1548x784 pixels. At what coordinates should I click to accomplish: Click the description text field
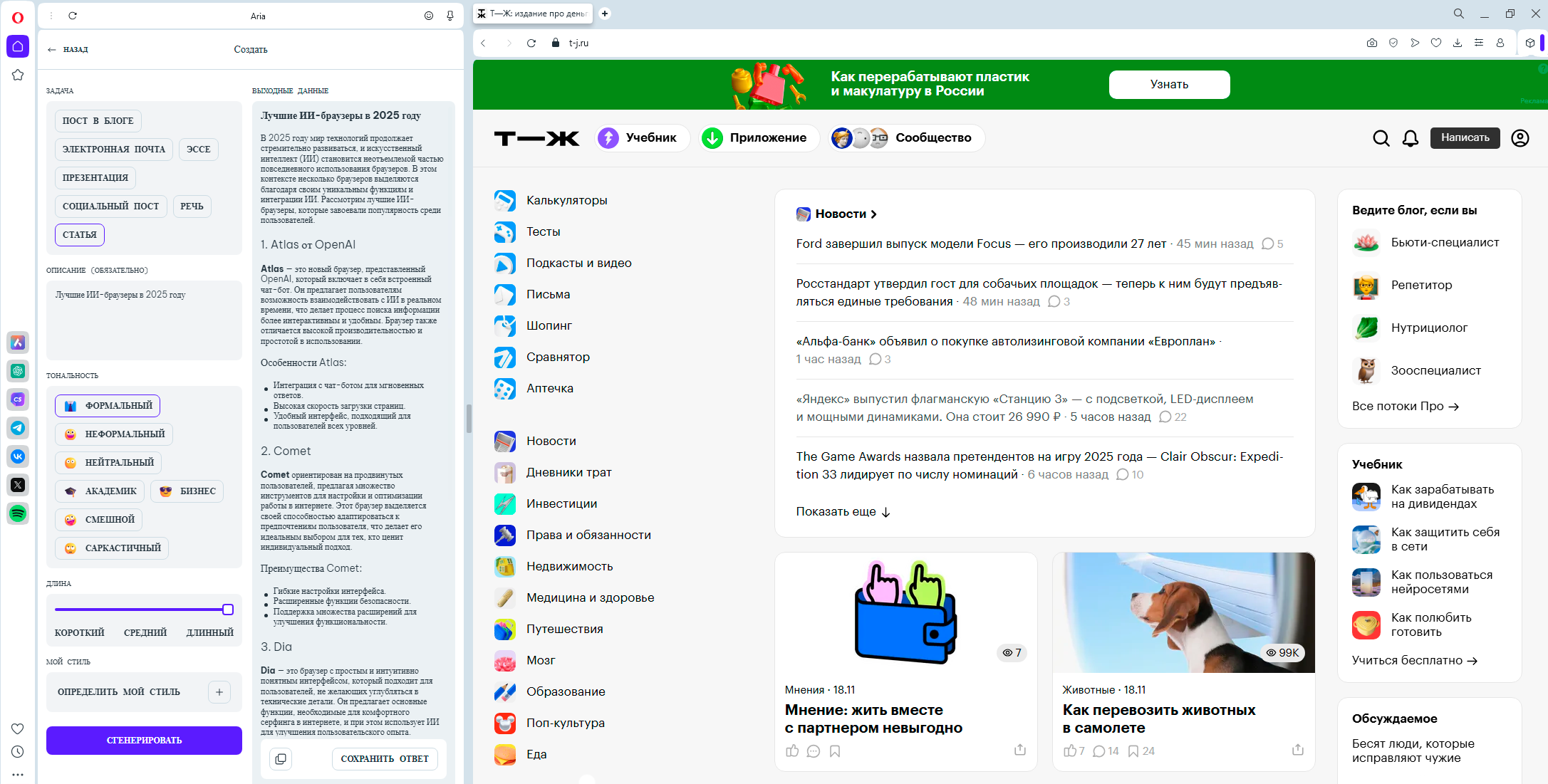pos(144,319)
